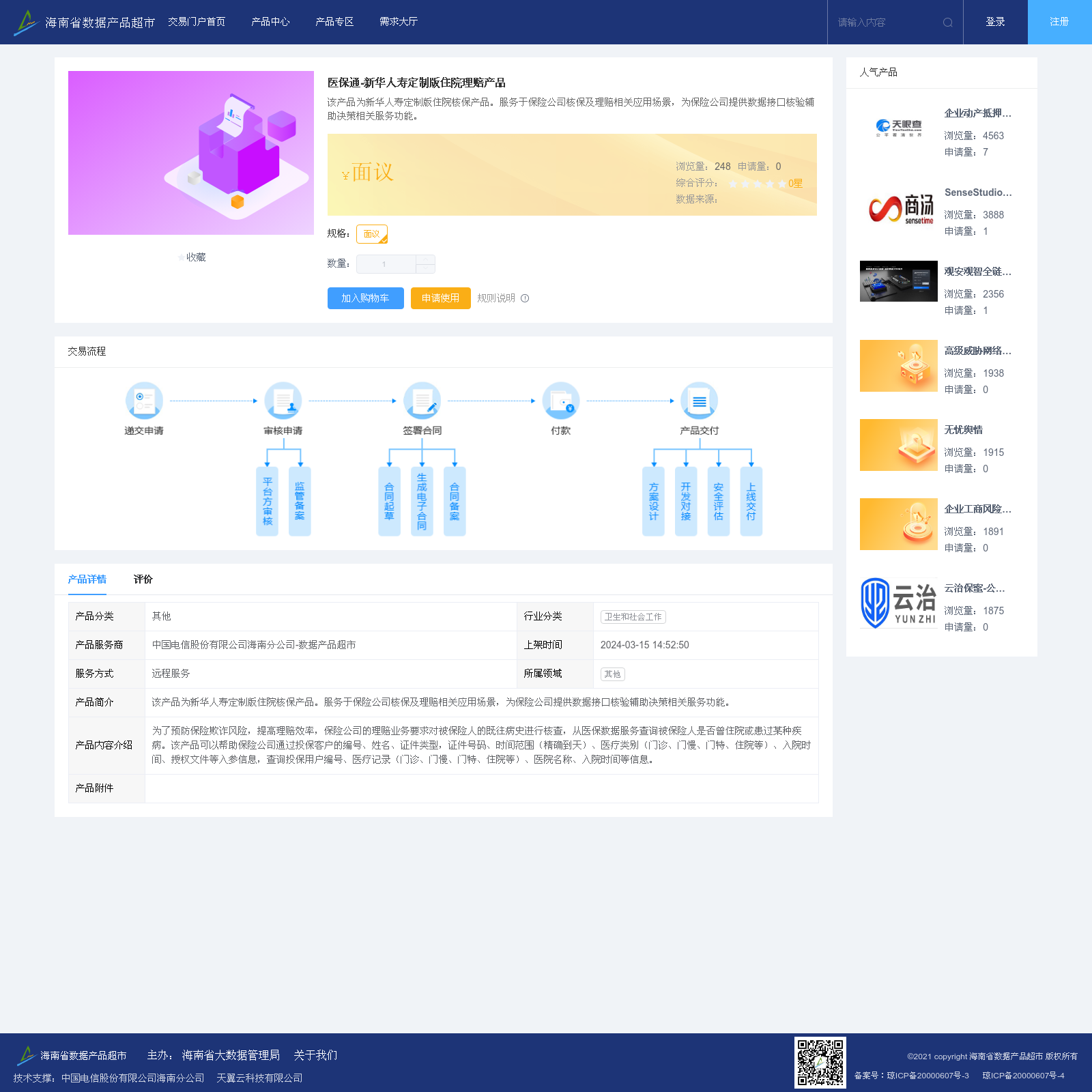Open 观安观智全链 product title
The height and width of the screenshot is (1092, 1092).
point(978,272)
